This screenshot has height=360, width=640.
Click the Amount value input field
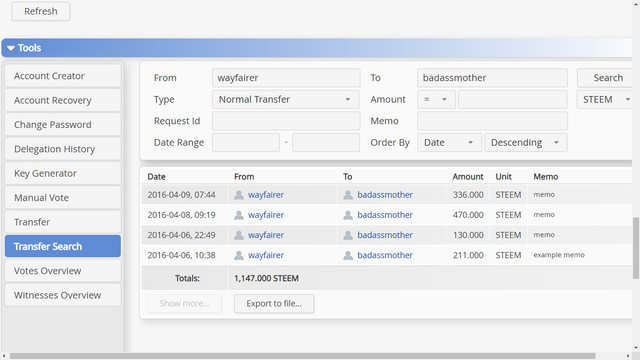(x=513, y=99)
